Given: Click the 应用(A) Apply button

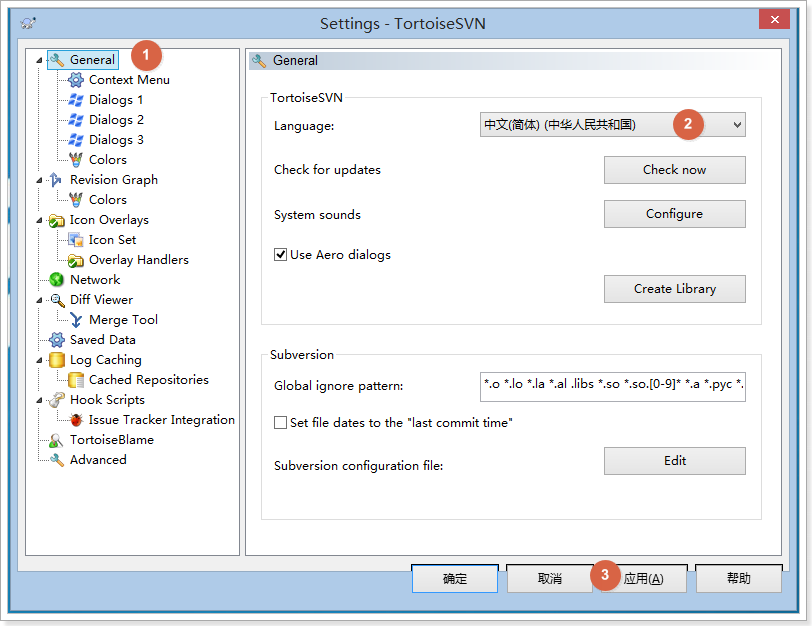Looking at the screenshot, I should tap(644, 578).
